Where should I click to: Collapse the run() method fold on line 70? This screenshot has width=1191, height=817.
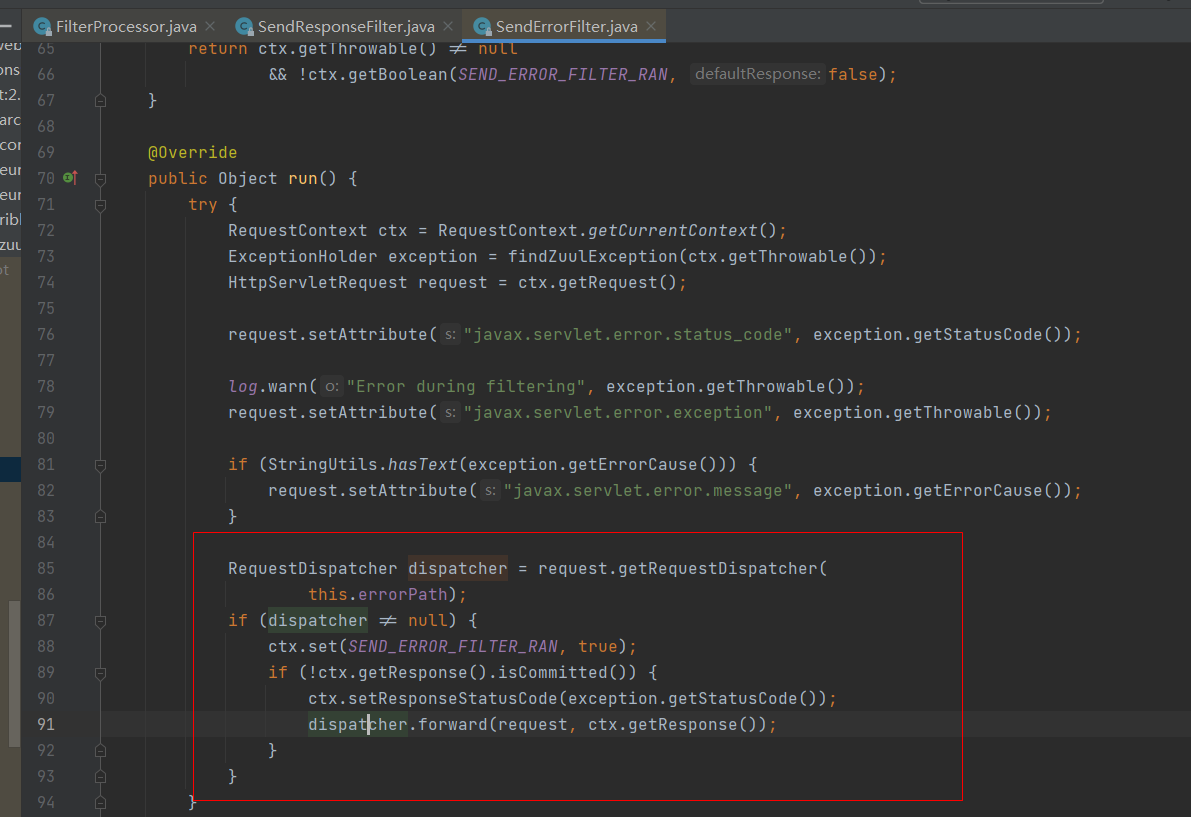click(100, 179)
